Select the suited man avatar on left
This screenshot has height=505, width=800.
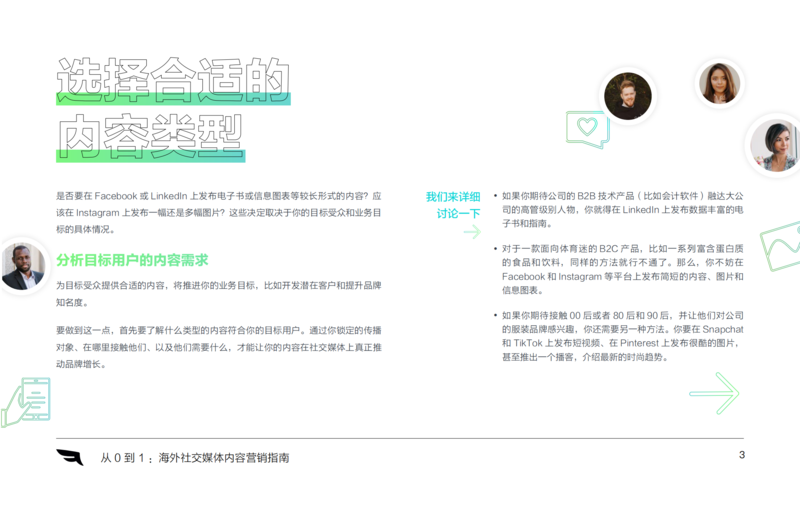point(22,266)
